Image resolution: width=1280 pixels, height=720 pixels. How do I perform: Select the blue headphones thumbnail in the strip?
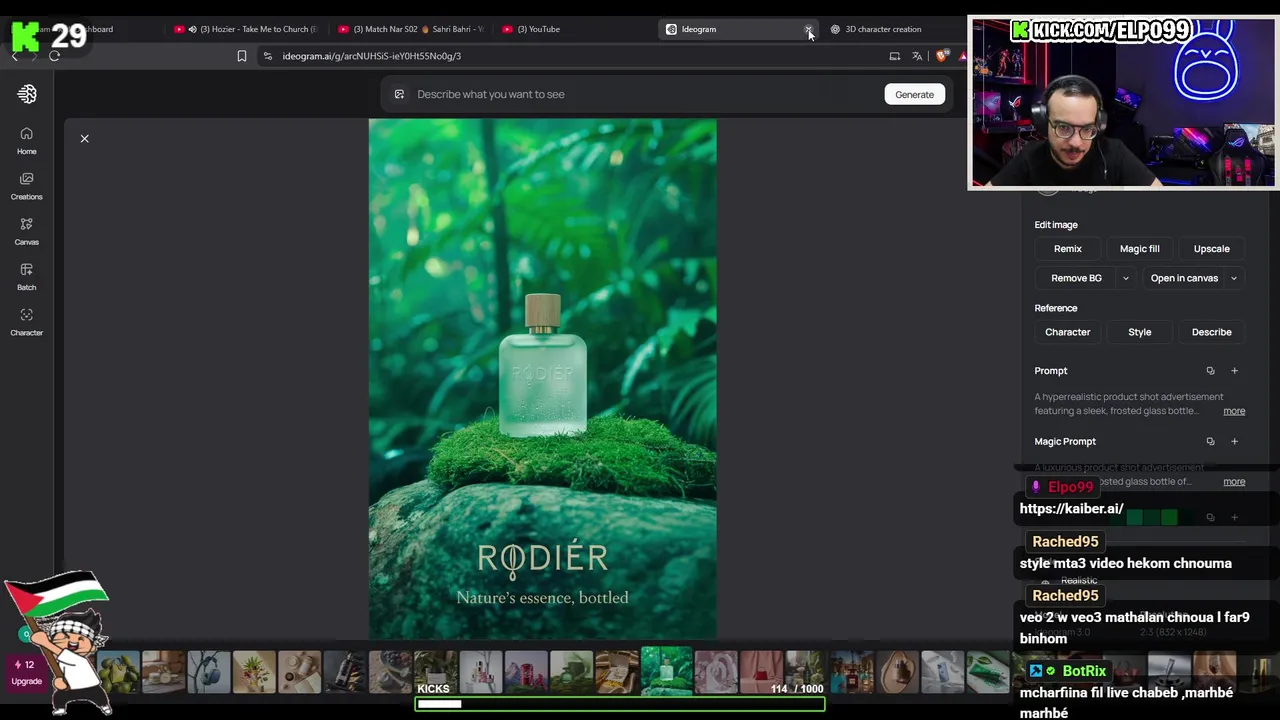coord(209,671)
